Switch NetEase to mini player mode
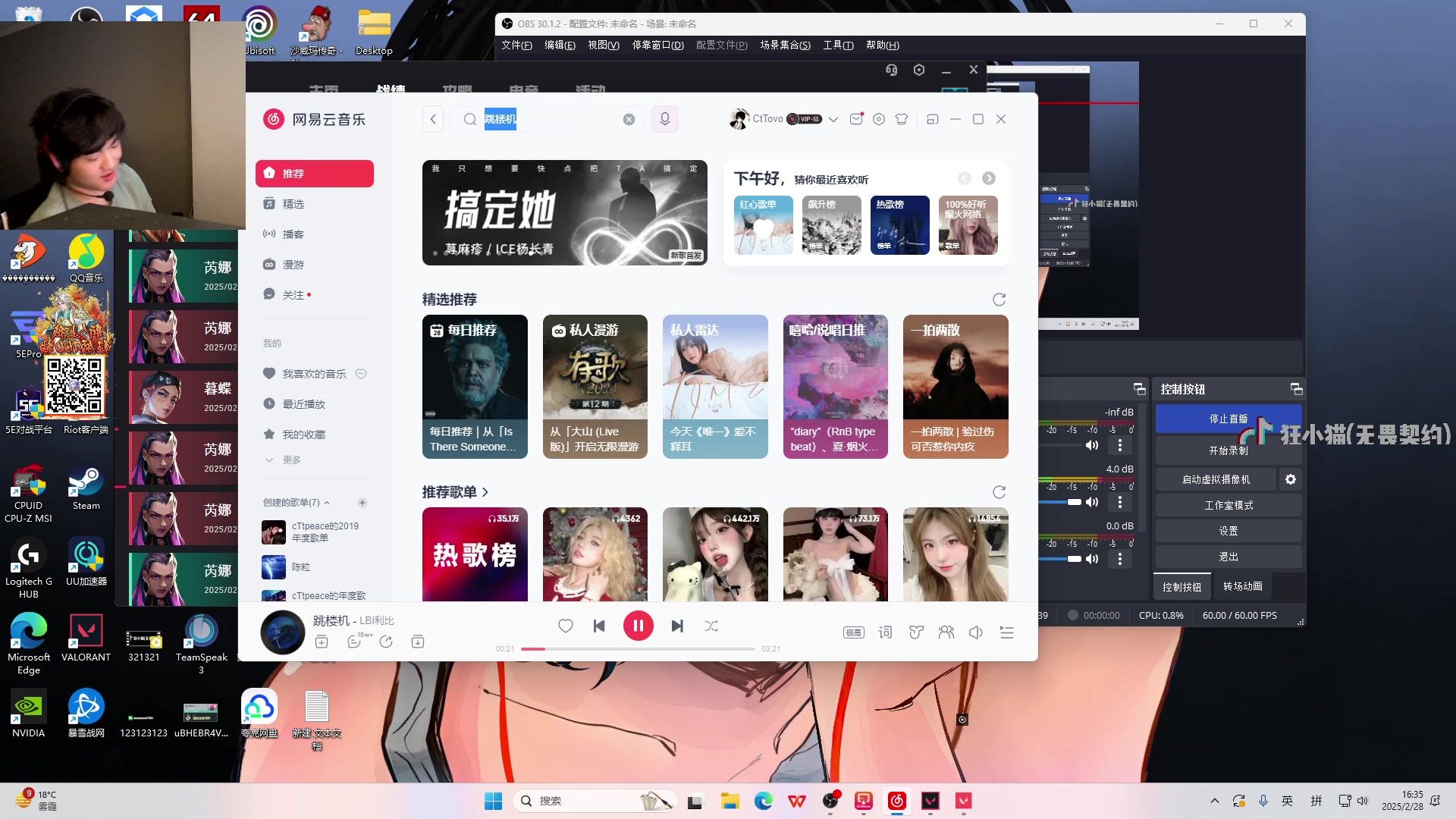1456x819 pixels. [933, 119]
